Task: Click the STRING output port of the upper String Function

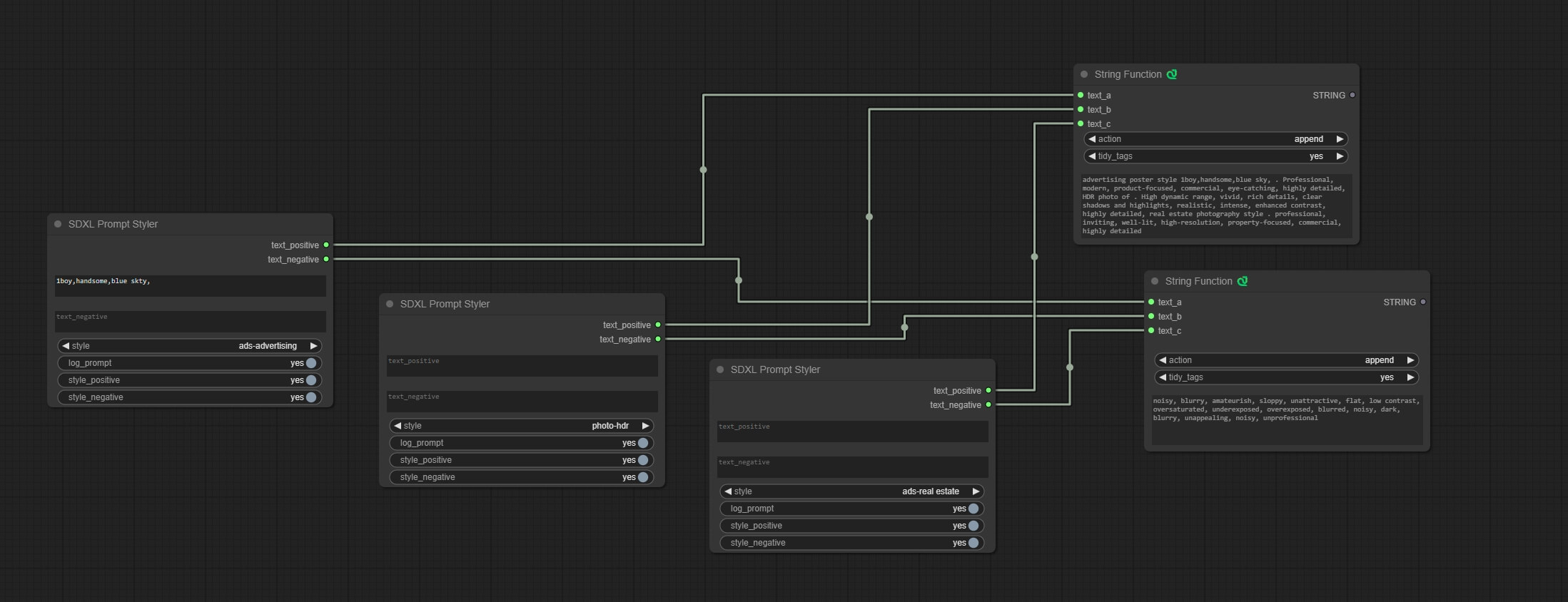Action: (1352, 95)
